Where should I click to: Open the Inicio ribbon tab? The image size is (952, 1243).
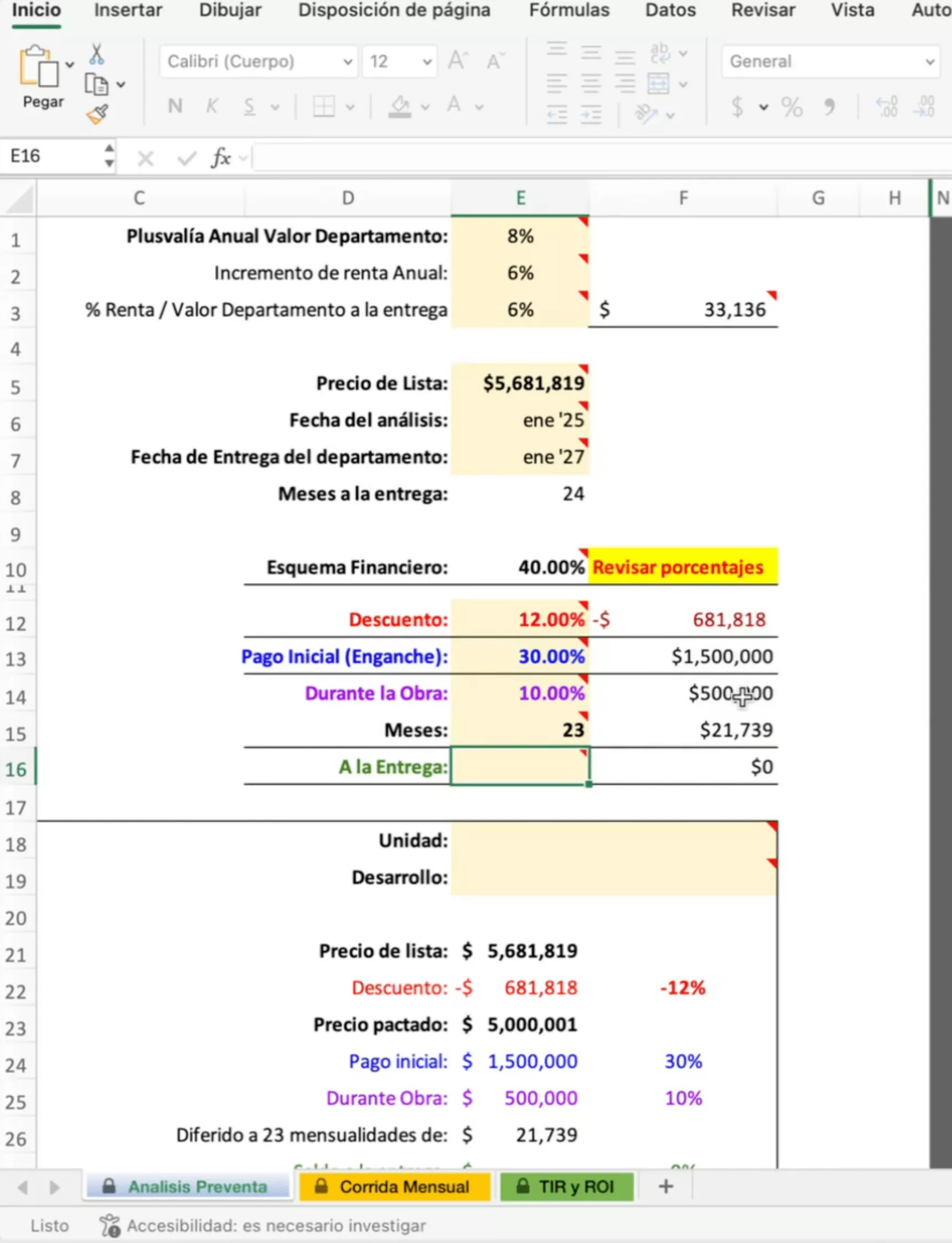tap(37, 10)
